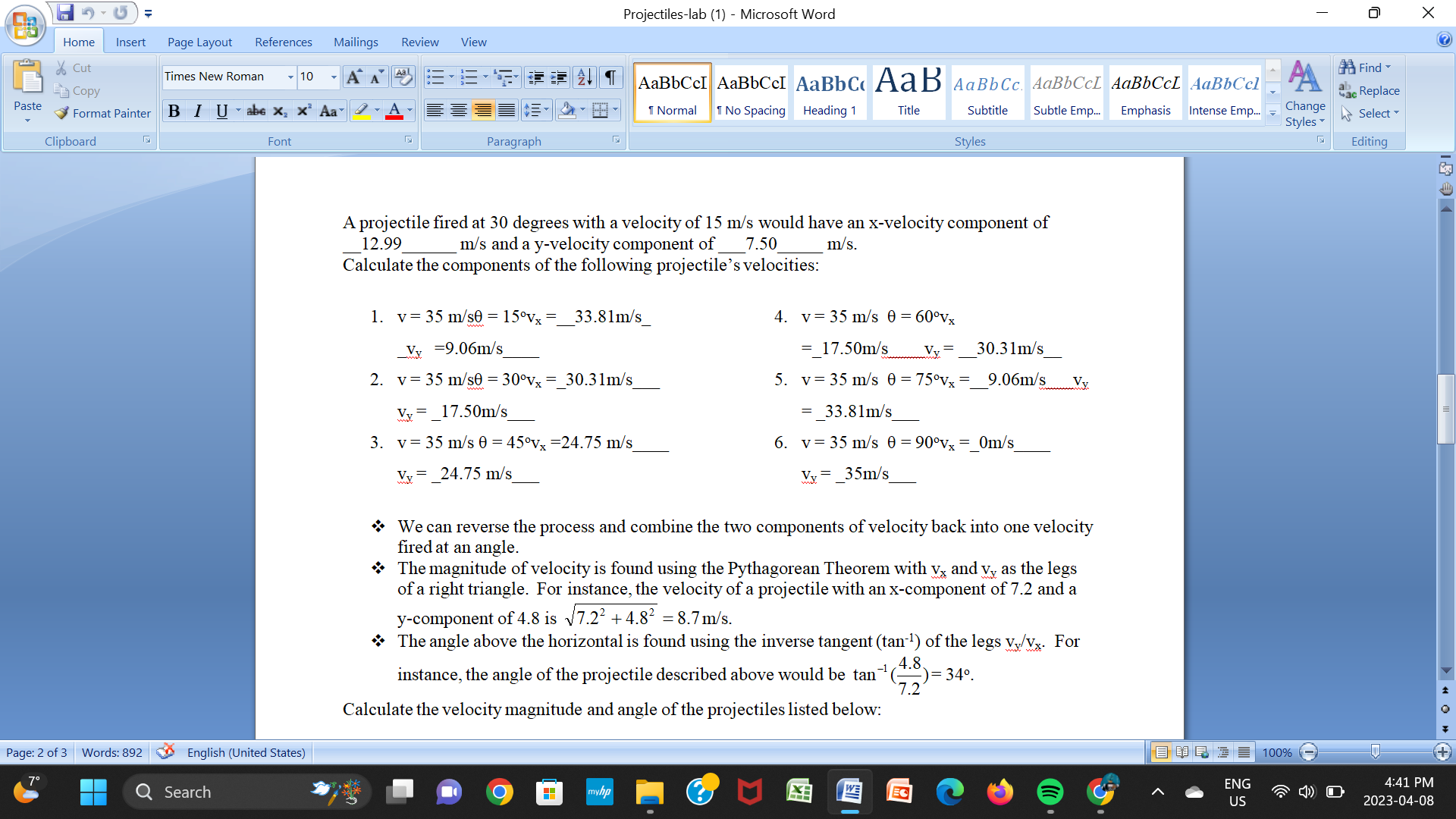This screenshot has width=1456, height=819.
Task: Select the Format Painter tool
Action: point(102,113)
